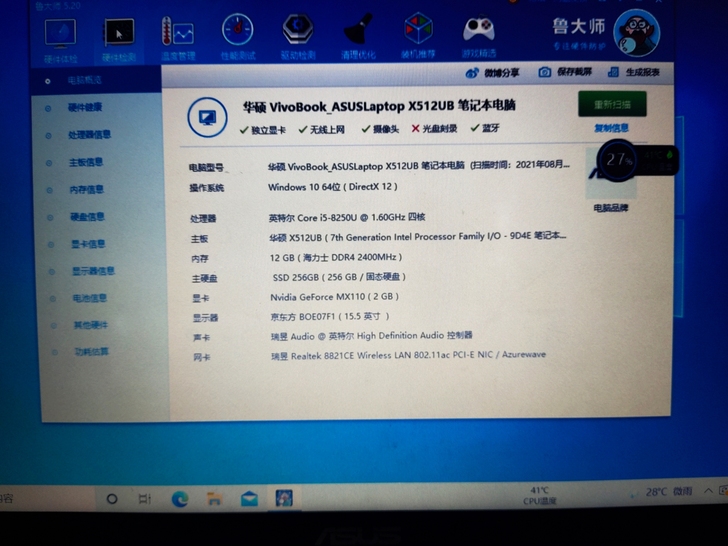Click 保存截屏 camera screenshot button
This screenshot has width=728, height=546.
click(565, 72)
